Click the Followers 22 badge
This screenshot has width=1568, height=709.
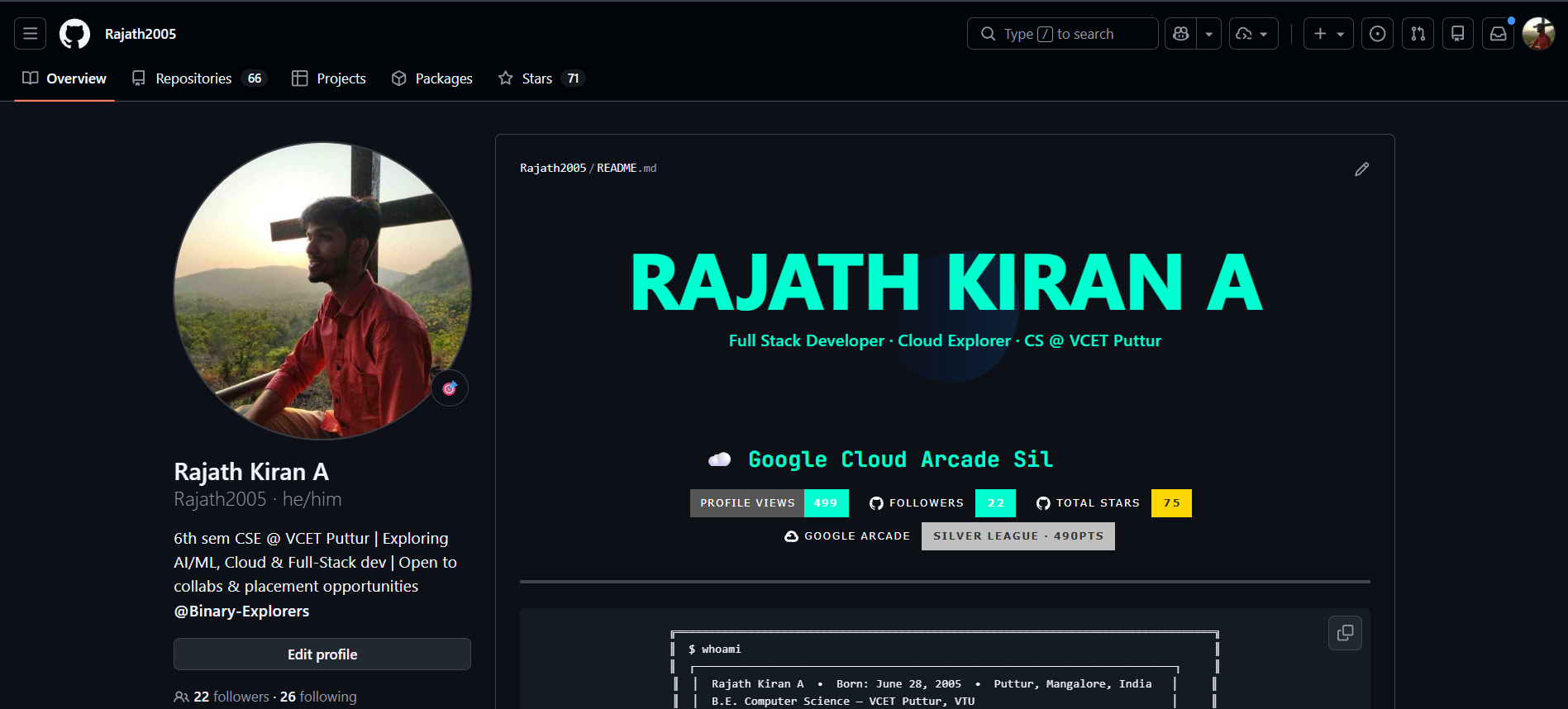click(937, 503)
